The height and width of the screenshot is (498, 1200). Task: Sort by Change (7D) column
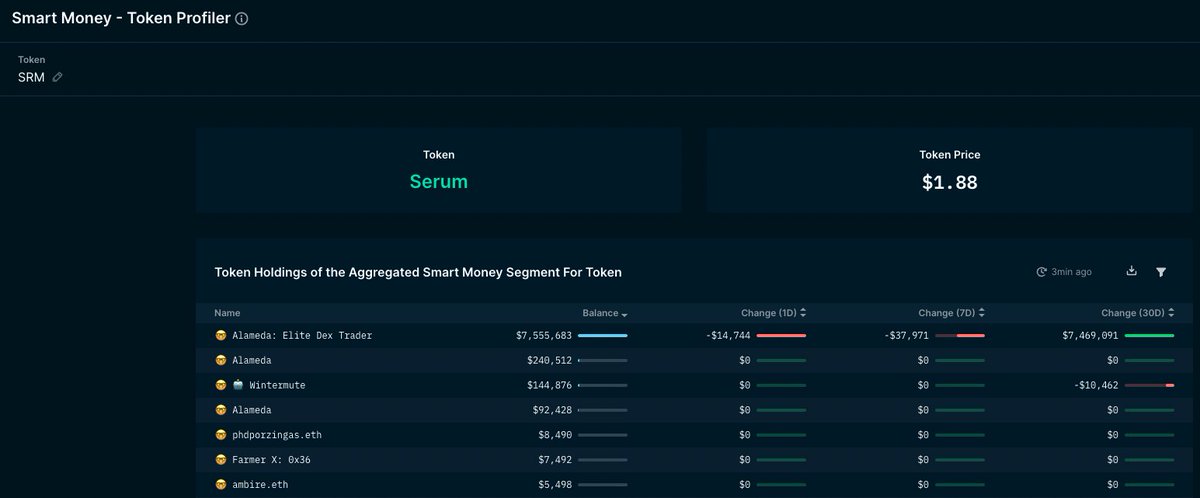point(951,313)
